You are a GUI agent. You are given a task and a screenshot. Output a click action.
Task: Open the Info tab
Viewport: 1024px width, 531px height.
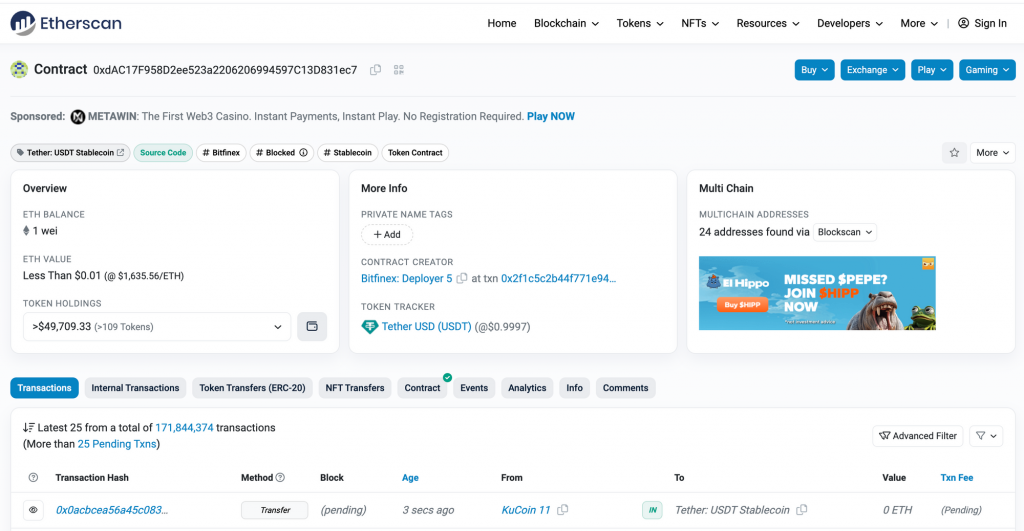pos(574,388)
